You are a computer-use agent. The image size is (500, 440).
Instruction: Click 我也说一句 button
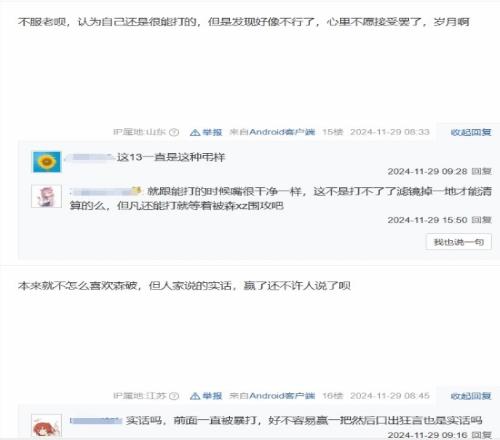(459, 242)
